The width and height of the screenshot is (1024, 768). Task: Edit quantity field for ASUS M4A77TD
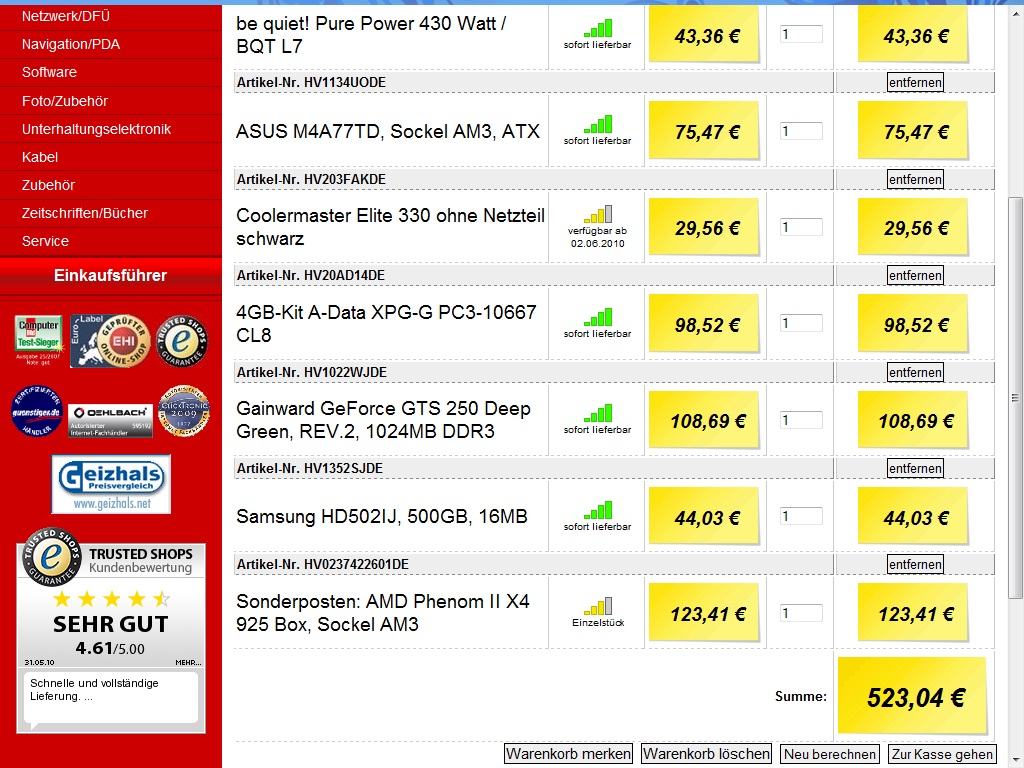coord(801,131)
